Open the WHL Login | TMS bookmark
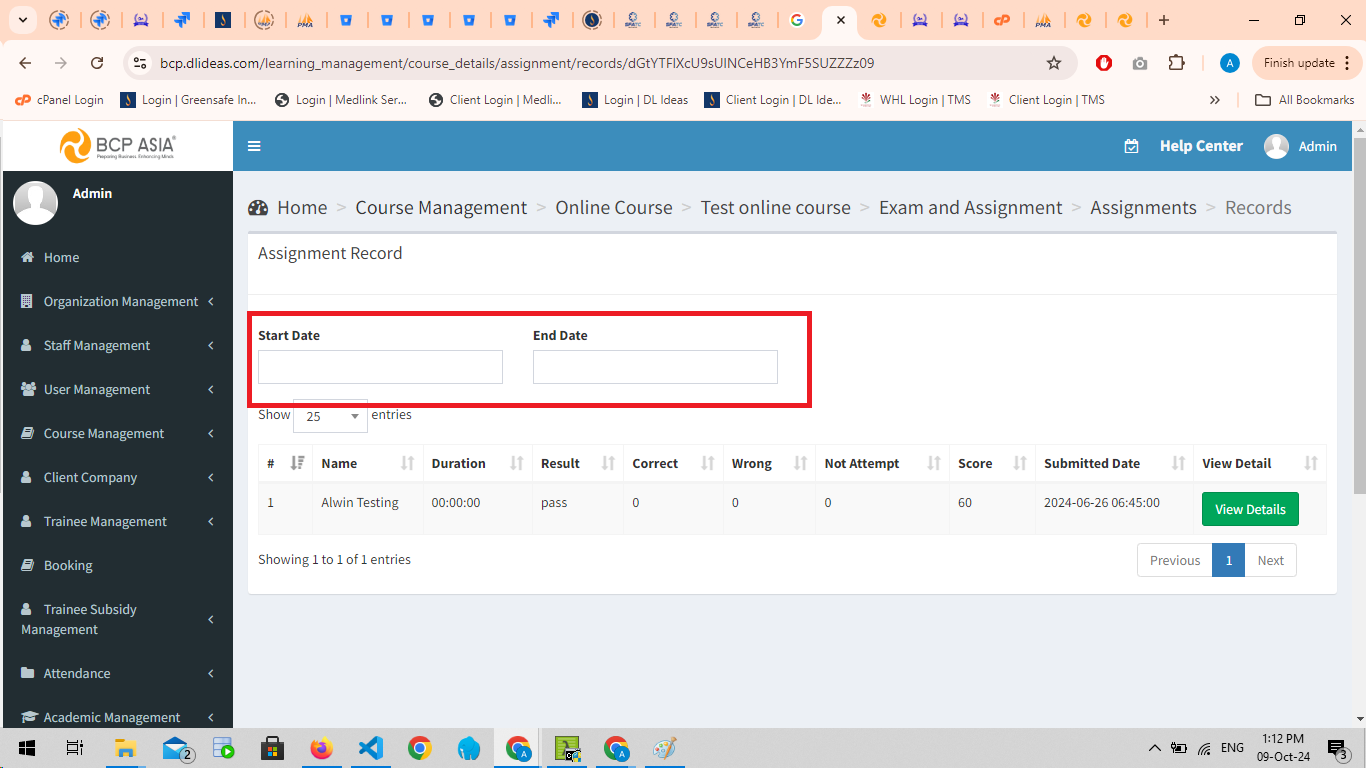This screenshot has height=768, width=1366. click(x=914, y=100)
